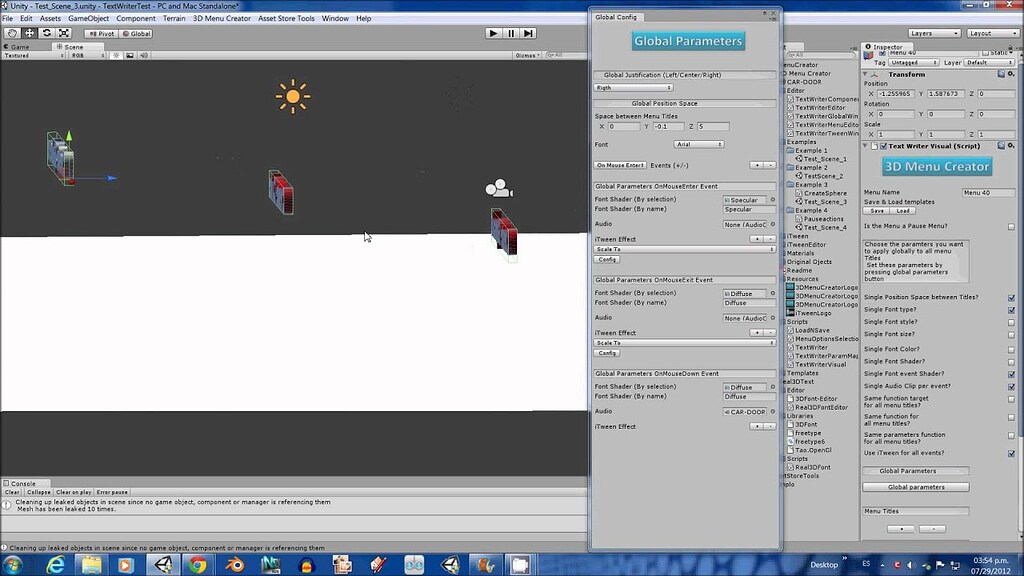Select the Scale tool
This screenshot has width=1024, height=576.
63,33
